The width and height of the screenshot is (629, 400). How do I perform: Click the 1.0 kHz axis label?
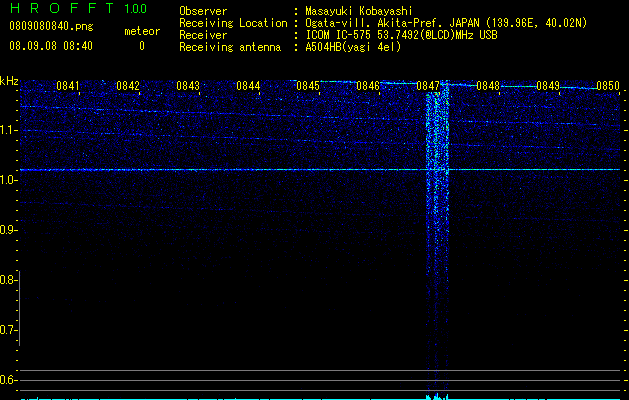click(x=8, y=180)
